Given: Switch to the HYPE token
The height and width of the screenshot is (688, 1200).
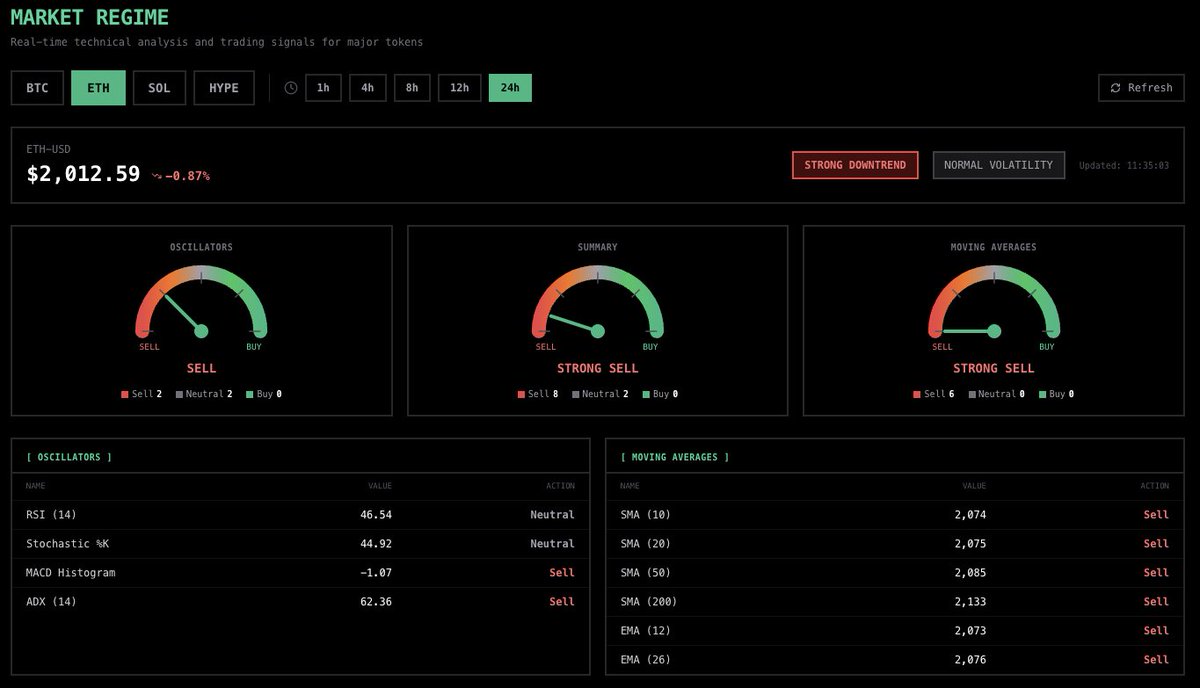Looking at the screenshot, I should tap(224, 88).
